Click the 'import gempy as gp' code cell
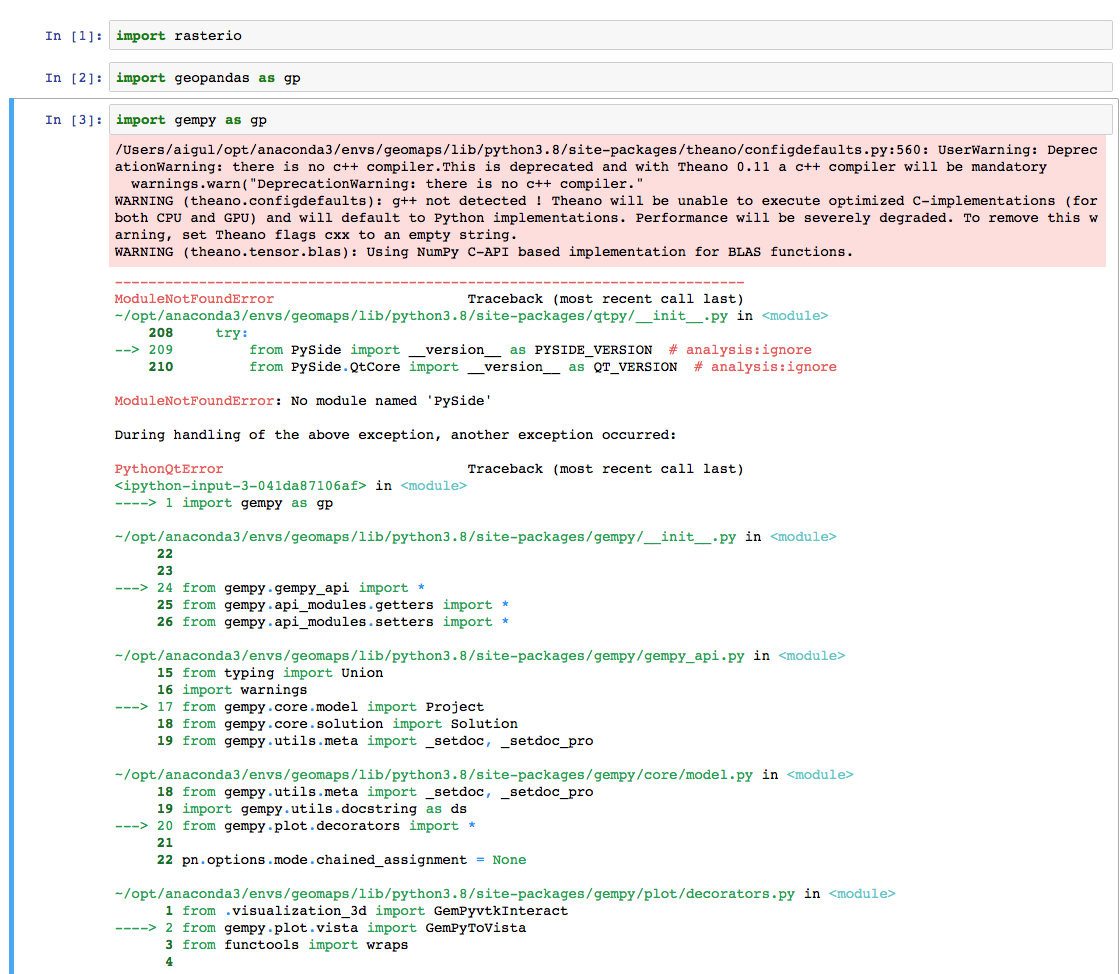The width and height of the screenshot is (1120, 974). click(610, 119)
